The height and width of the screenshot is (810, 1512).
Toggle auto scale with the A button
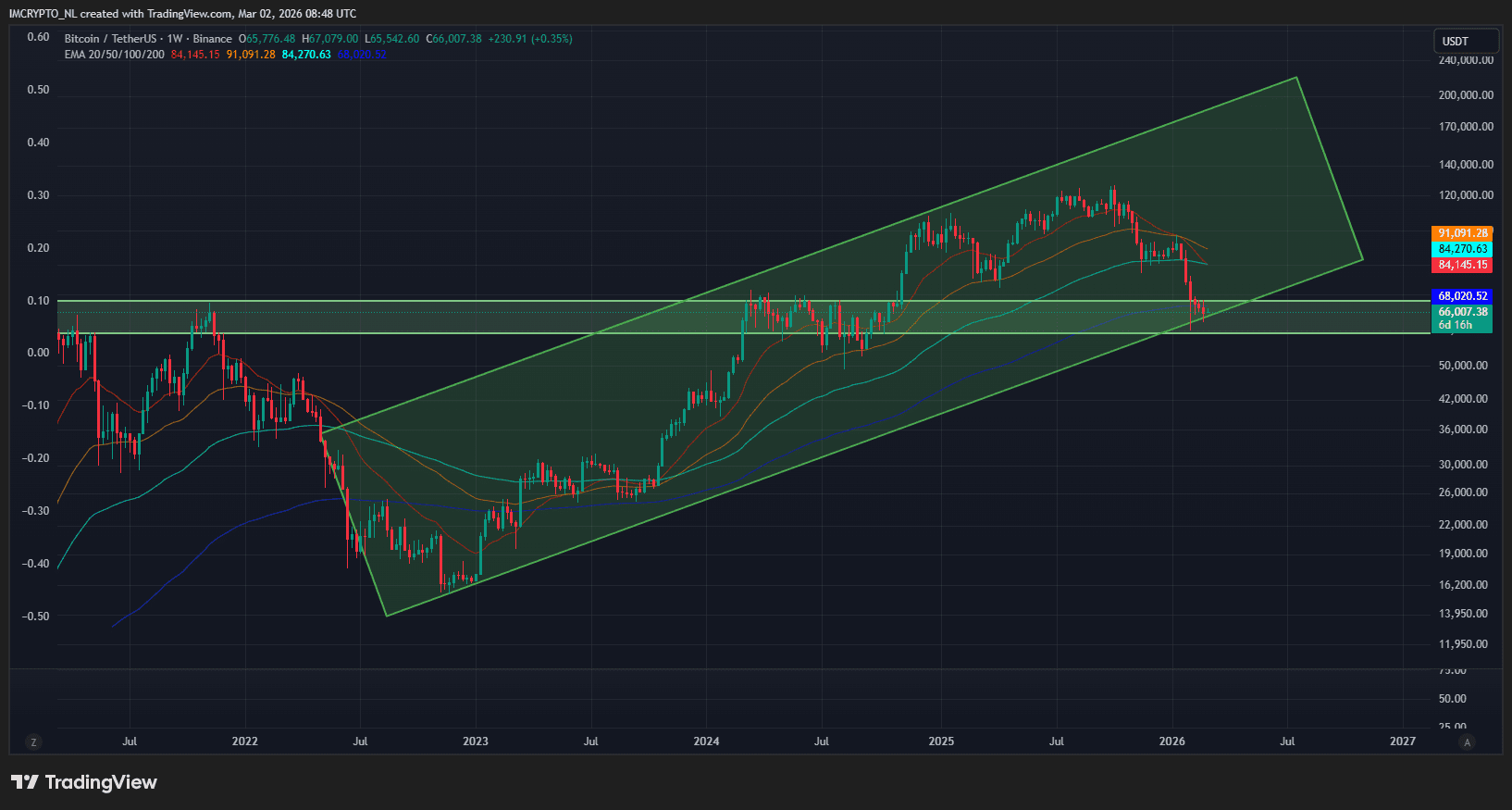tap(1467, 741)
